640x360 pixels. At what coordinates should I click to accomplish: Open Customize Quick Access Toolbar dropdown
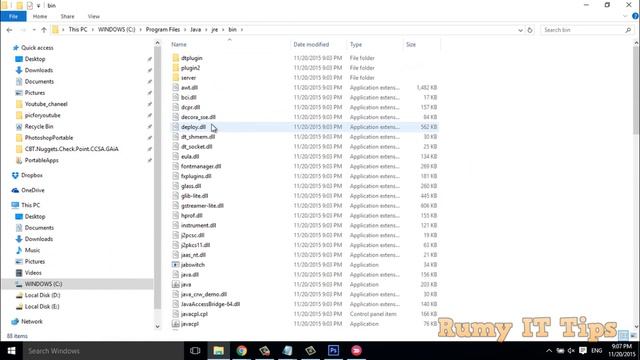38,5
